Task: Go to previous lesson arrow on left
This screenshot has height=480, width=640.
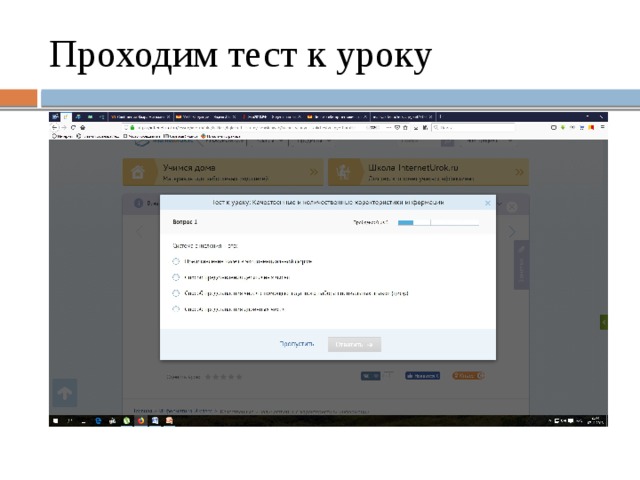Action: coord(139,231)
